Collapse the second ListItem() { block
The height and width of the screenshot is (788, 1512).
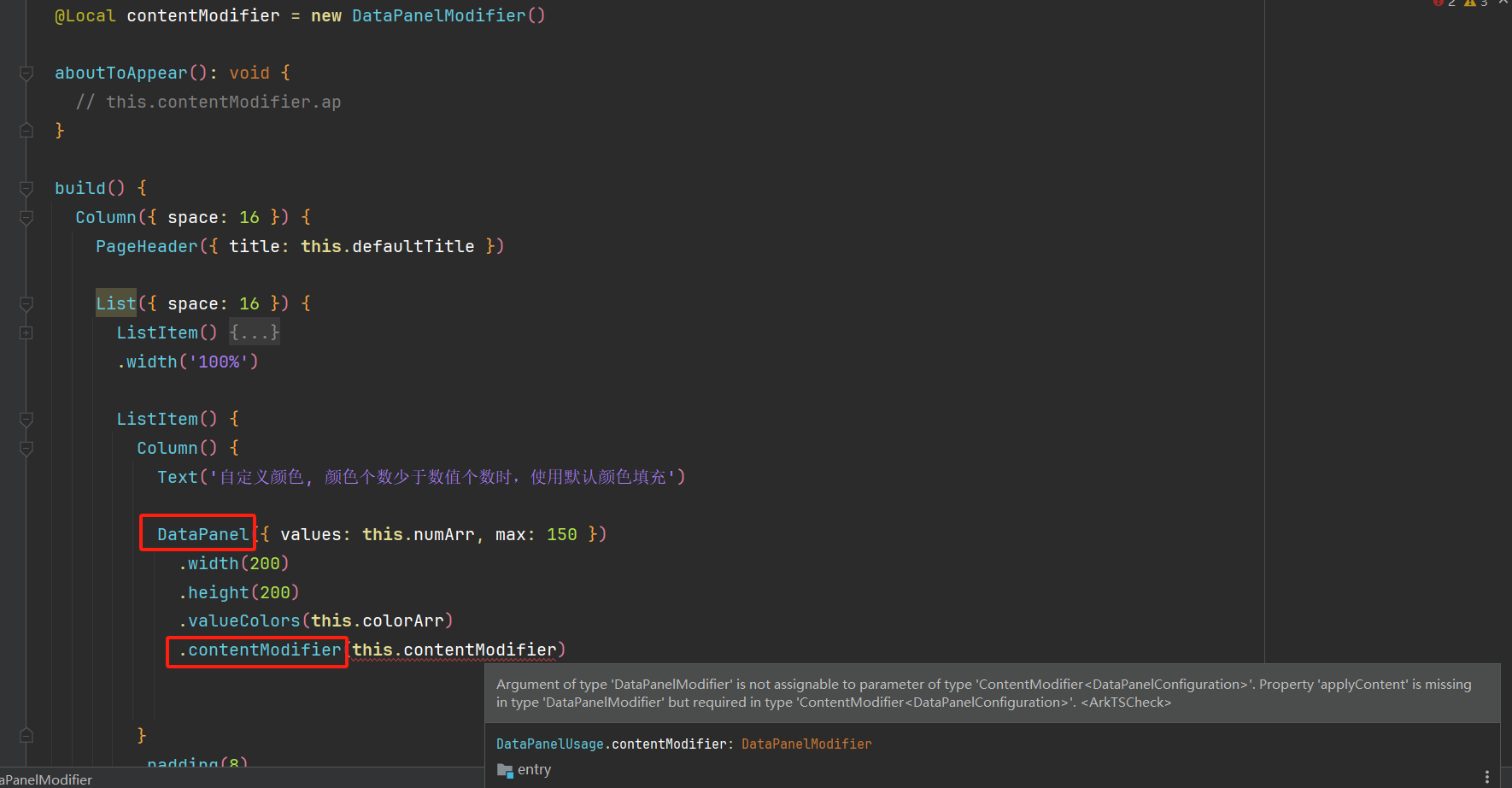pos(26,419)
